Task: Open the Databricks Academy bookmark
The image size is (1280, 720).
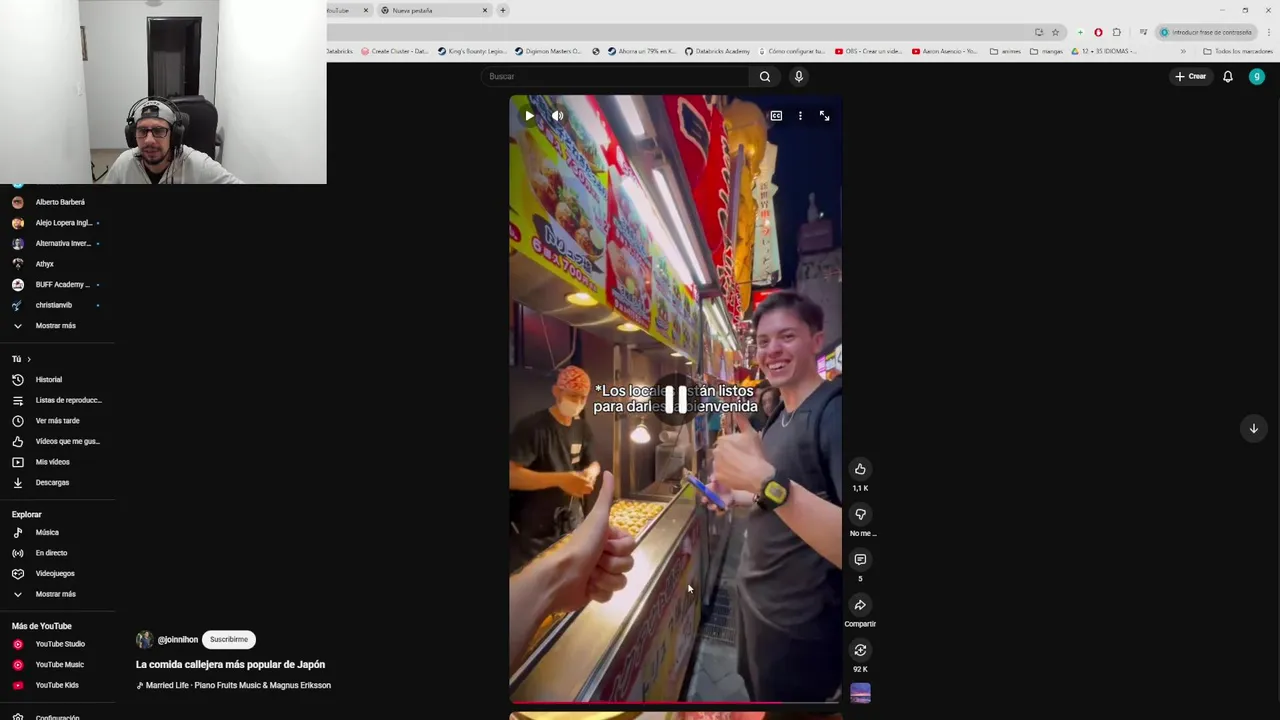Action: pos(717,51)
